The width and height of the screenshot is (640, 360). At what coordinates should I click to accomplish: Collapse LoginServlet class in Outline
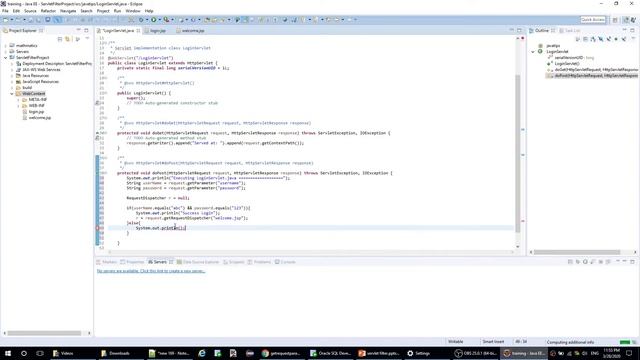click(x=533, y=52)
